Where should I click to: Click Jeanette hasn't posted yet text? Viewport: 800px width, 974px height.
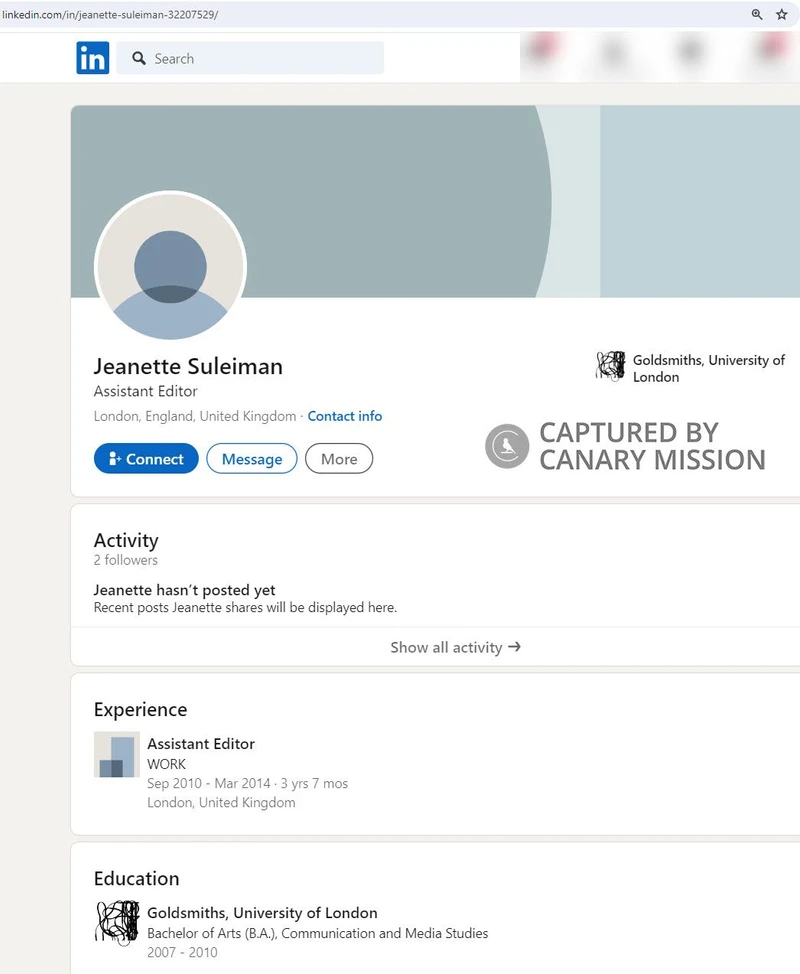click(184, 590)
